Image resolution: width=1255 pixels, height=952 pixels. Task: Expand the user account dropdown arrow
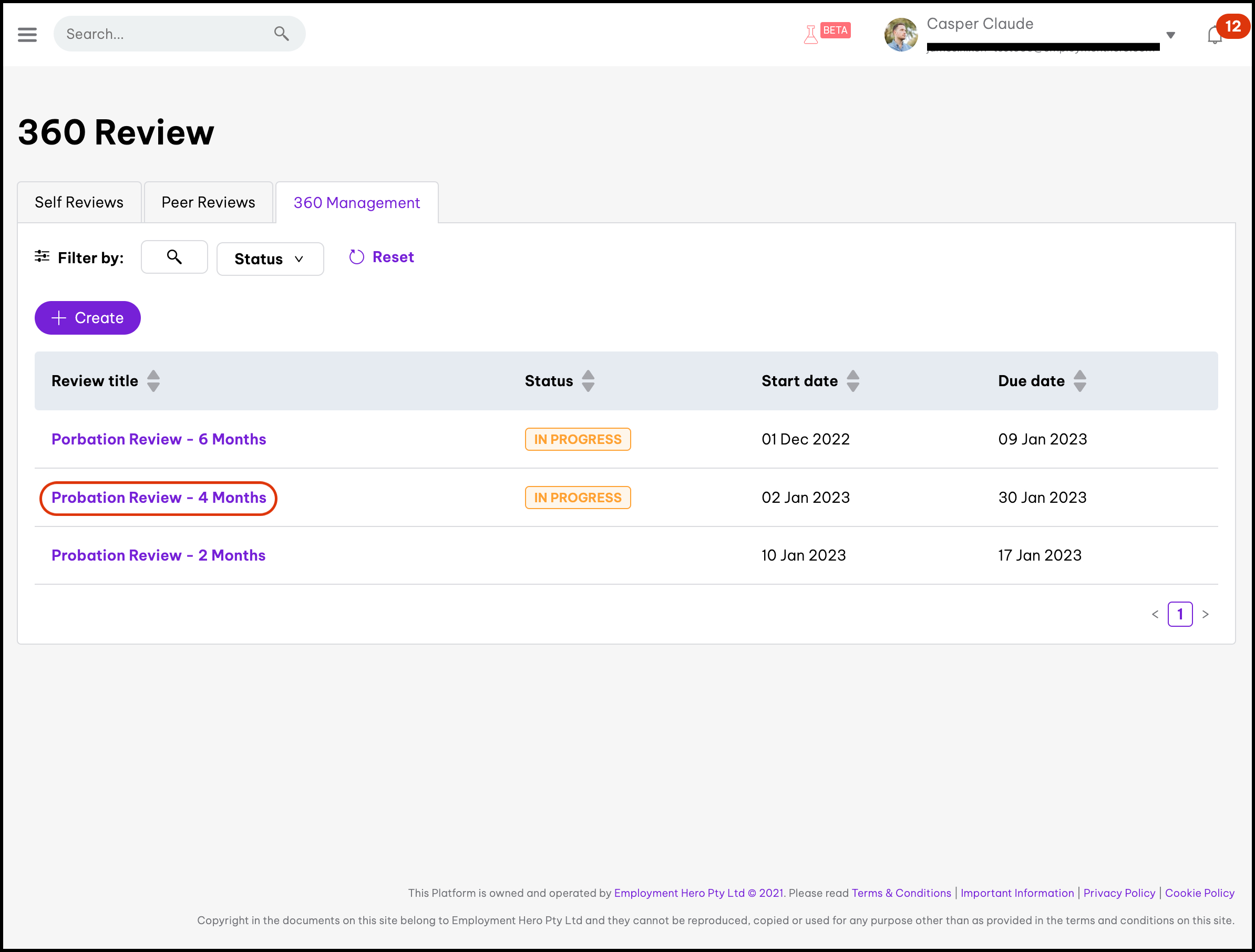click(x=1170, y=35)
